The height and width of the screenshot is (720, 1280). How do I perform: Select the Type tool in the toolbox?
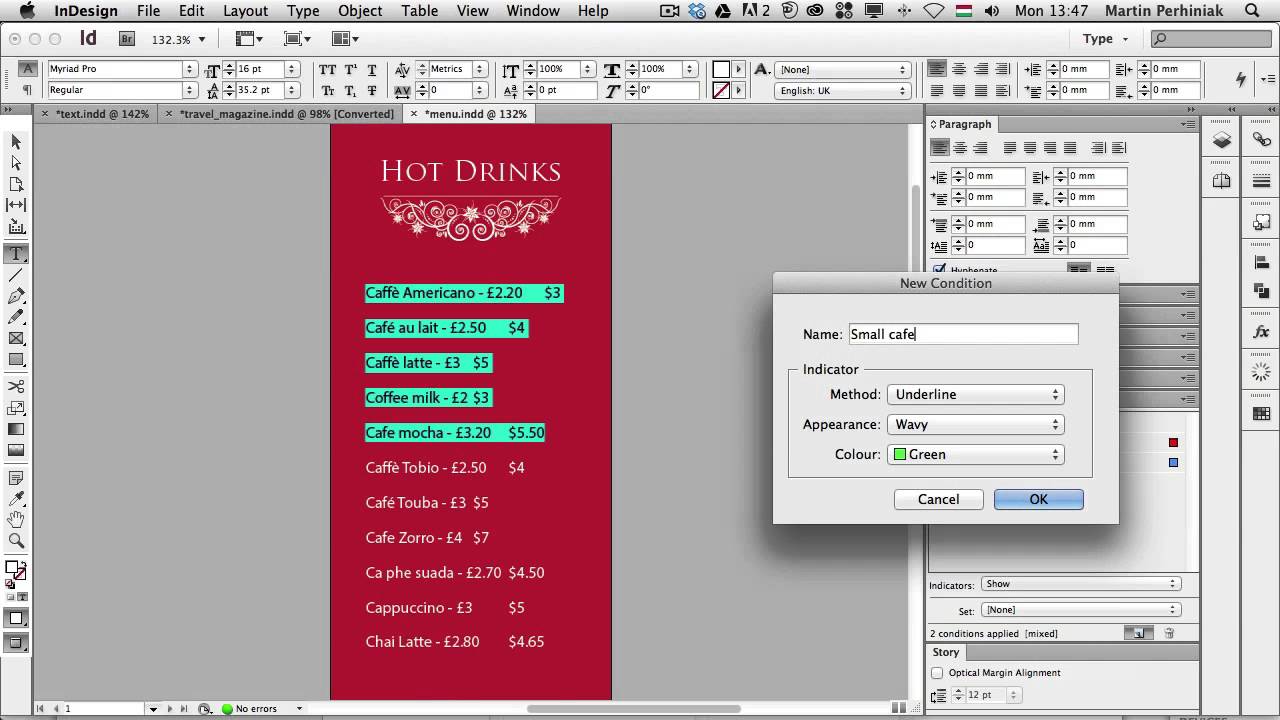click(16, 254)
